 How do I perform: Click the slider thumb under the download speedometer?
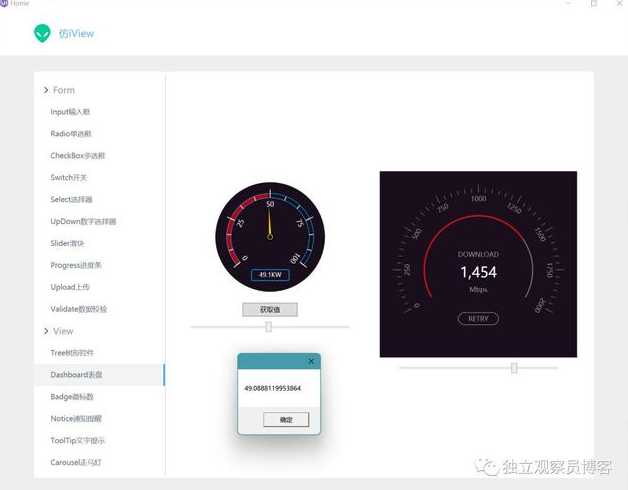pos(514,367)
